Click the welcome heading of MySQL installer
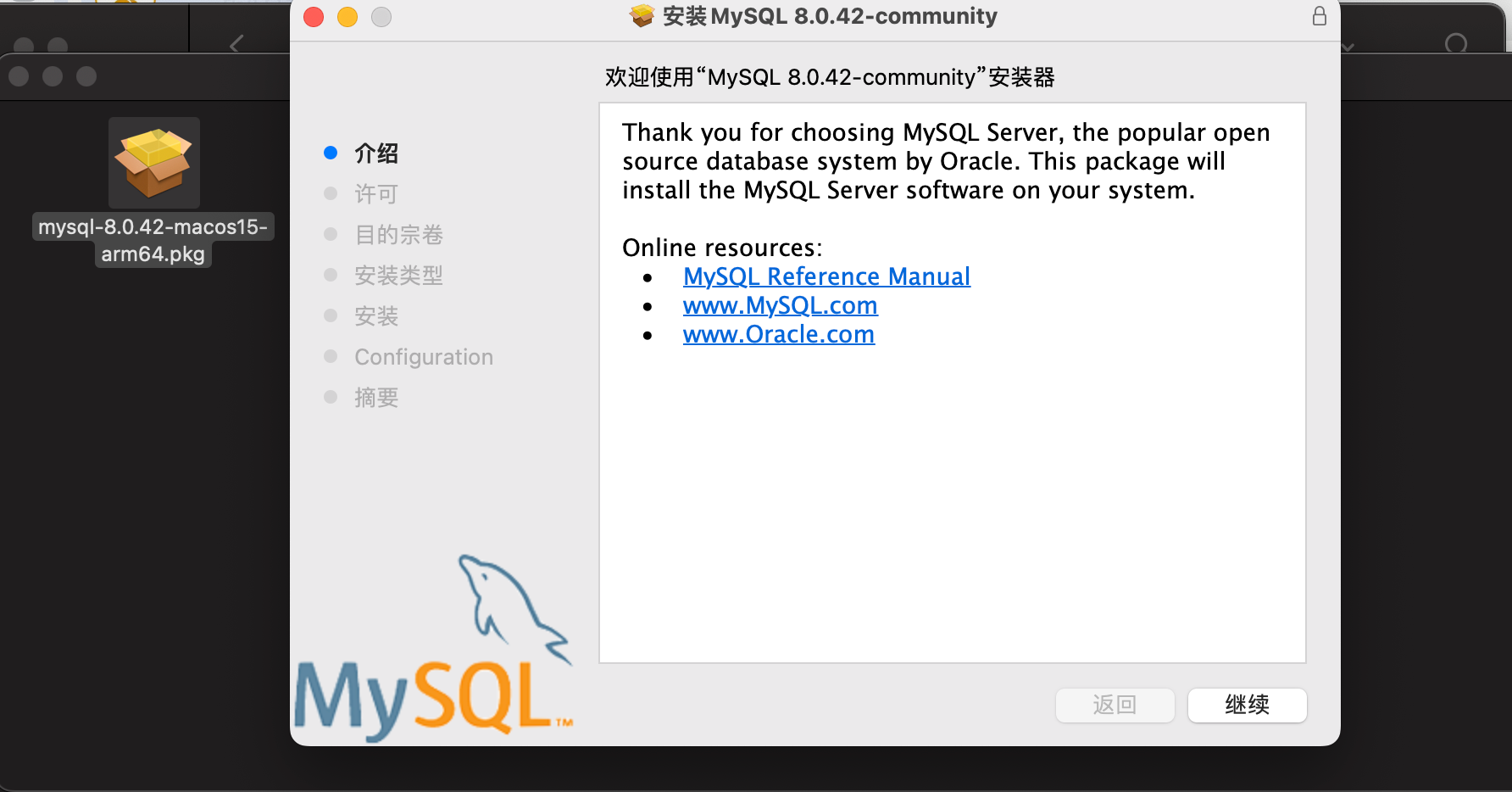 pos(830,77)
